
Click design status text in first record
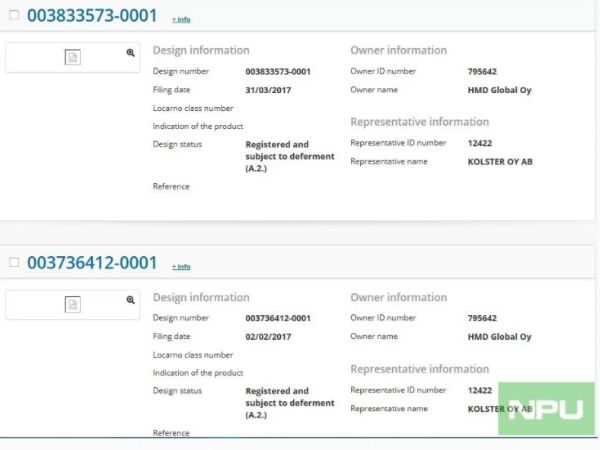point(290,156)
